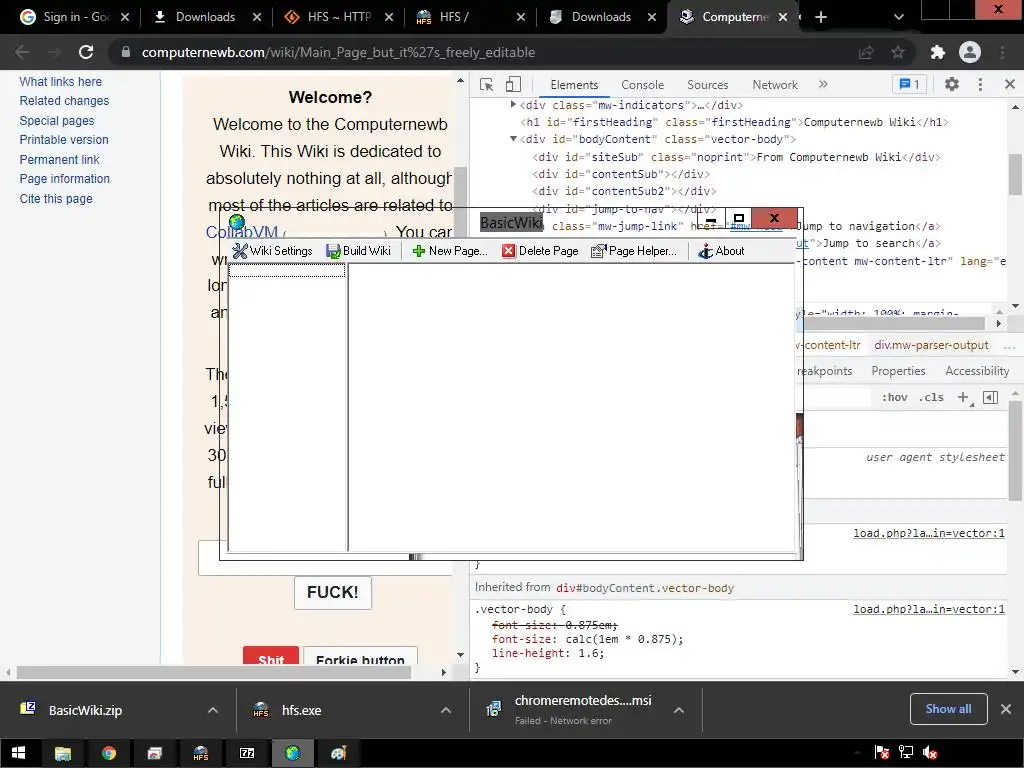Open the Properties pane tab in DevTools
1024x768 pixels.
point(898,371)
